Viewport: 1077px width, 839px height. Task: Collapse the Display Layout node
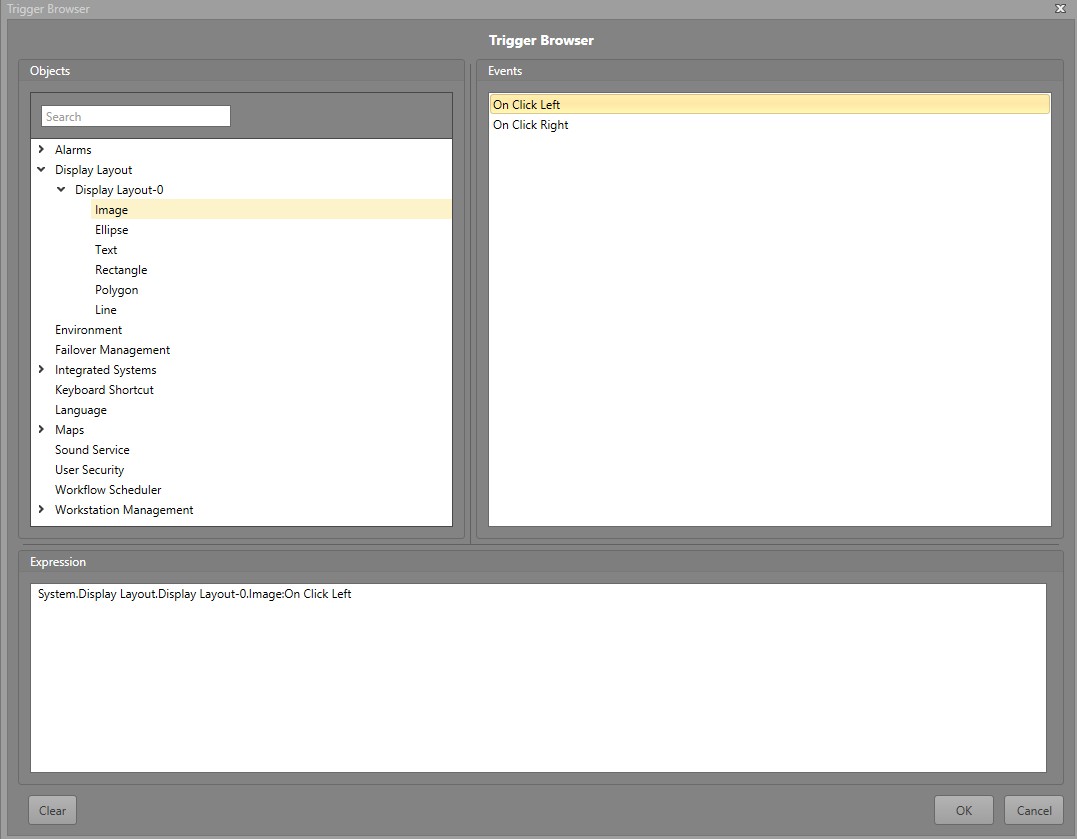pyautogui.click(x=41, y=169)
